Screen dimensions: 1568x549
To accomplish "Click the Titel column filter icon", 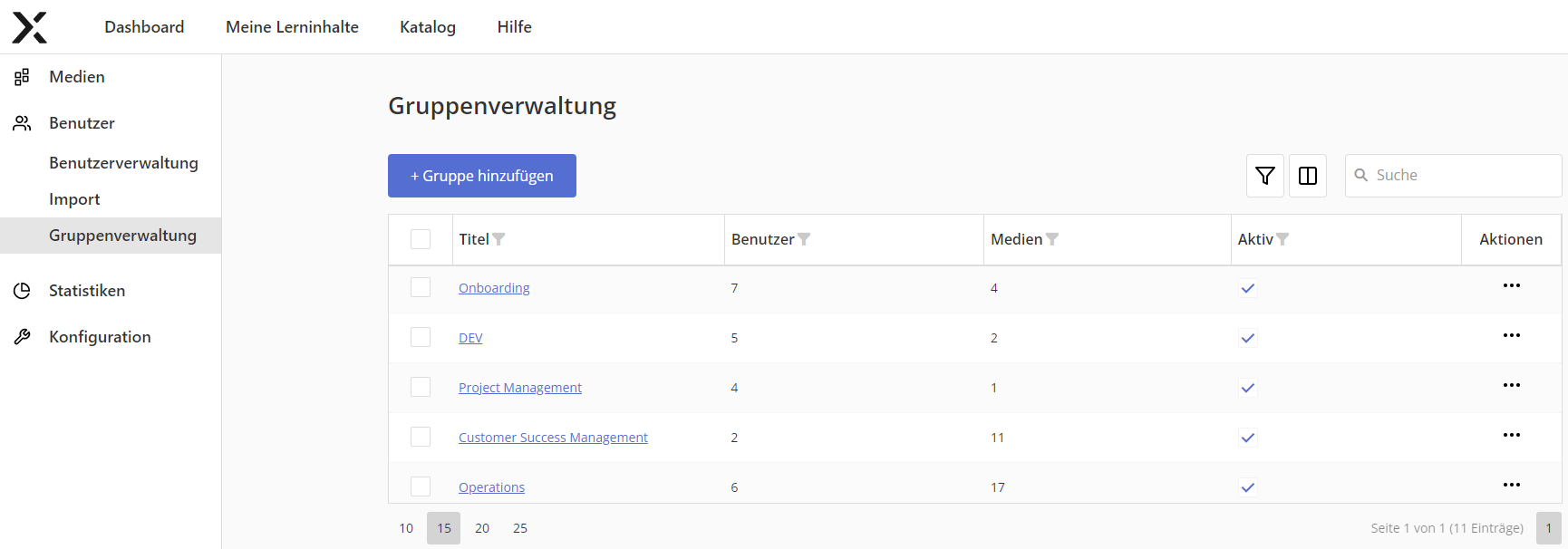I will pos(498,239).
